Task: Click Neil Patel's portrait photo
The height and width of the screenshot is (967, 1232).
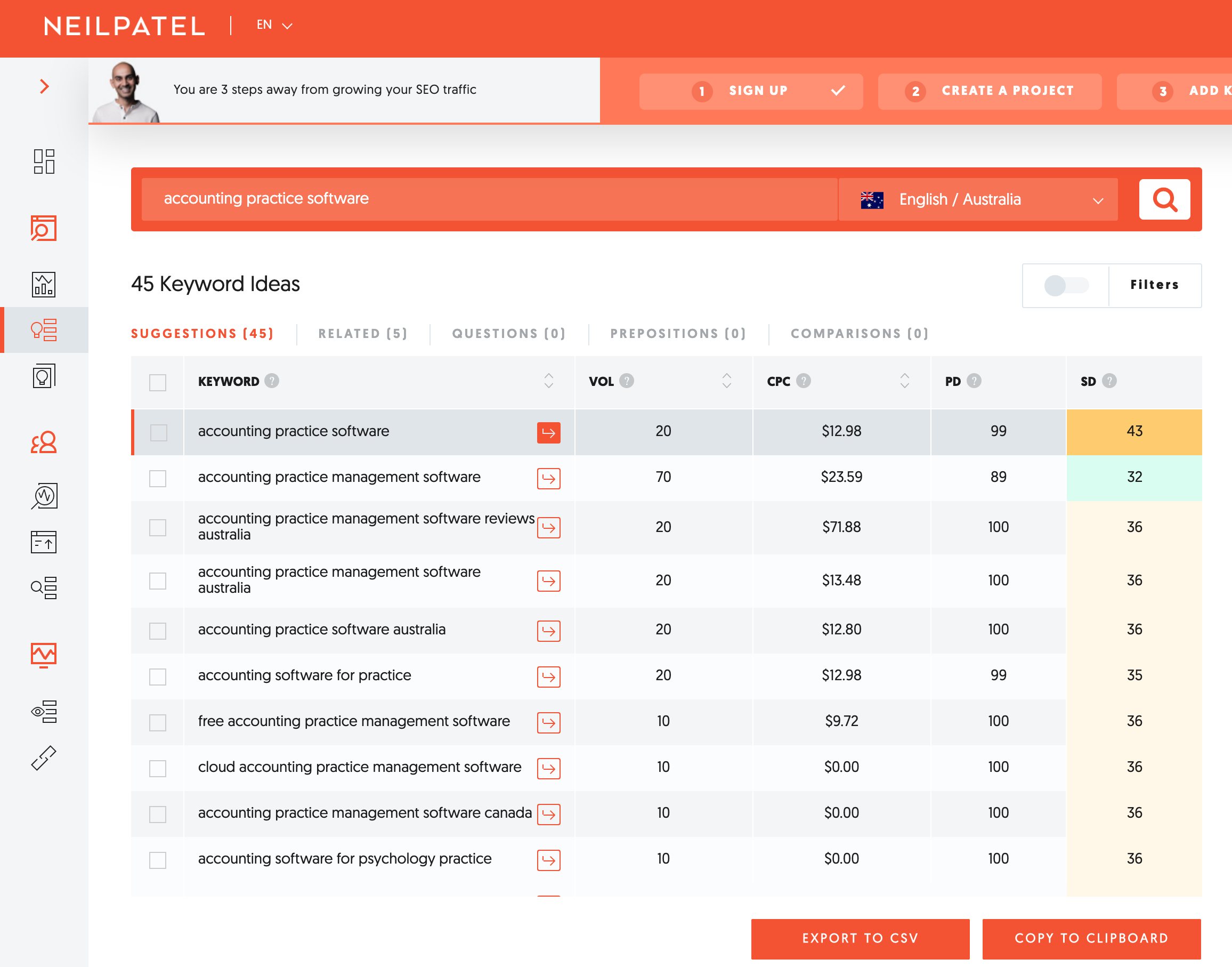Action: tap(126, 92)
